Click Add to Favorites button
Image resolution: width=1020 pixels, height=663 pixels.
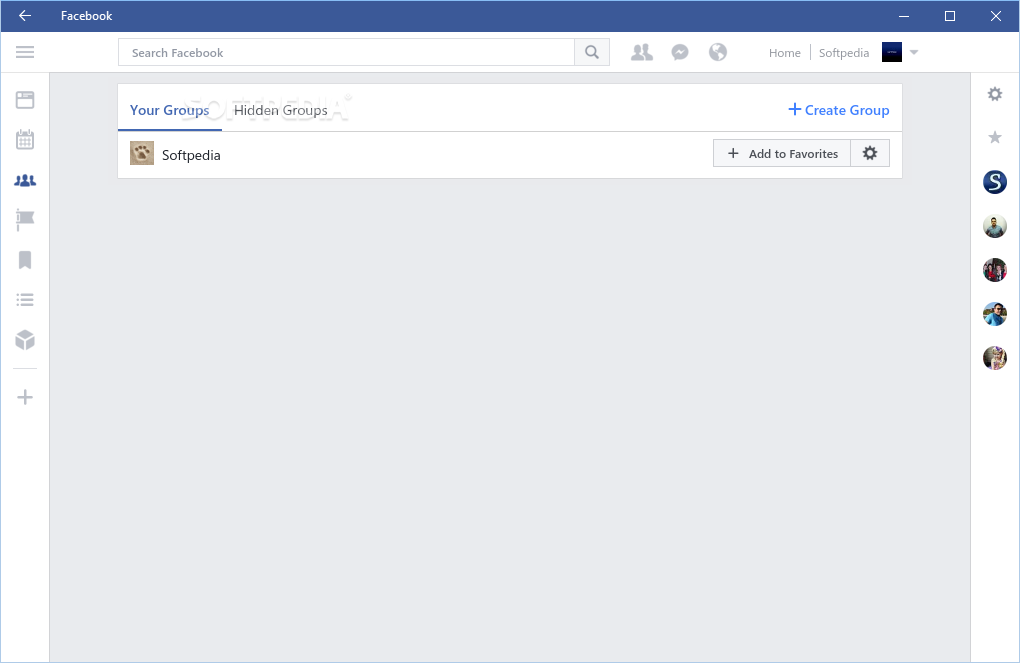[x=782, y=153]
